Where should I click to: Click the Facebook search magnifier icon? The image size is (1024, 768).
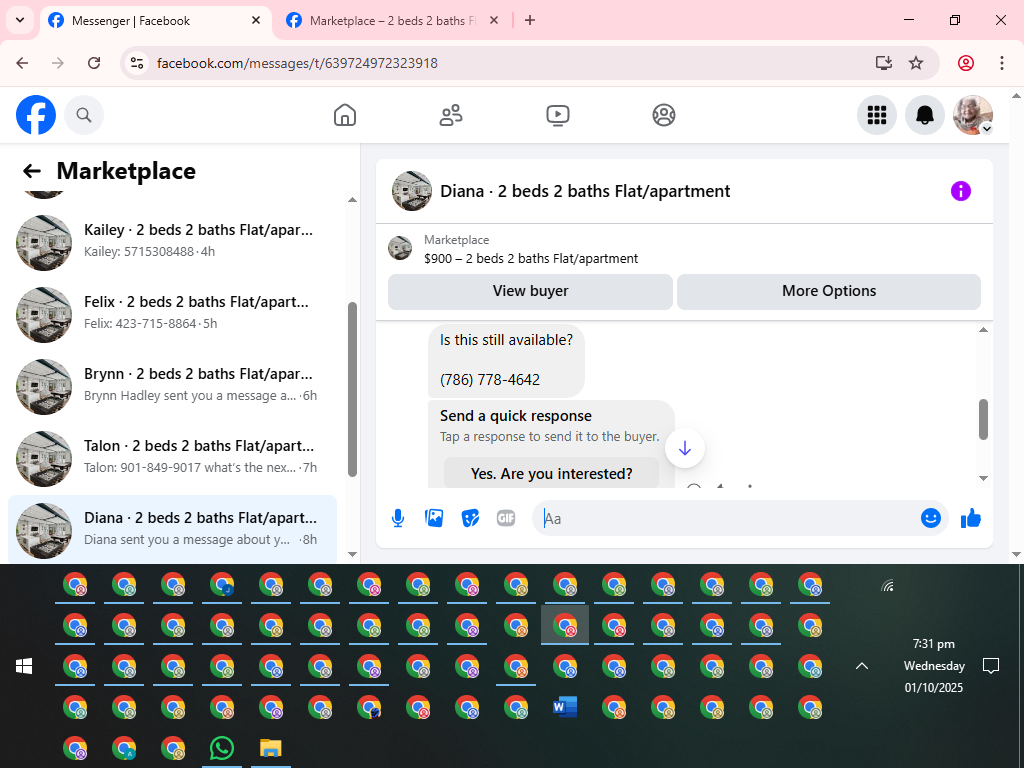click(84, 115)
